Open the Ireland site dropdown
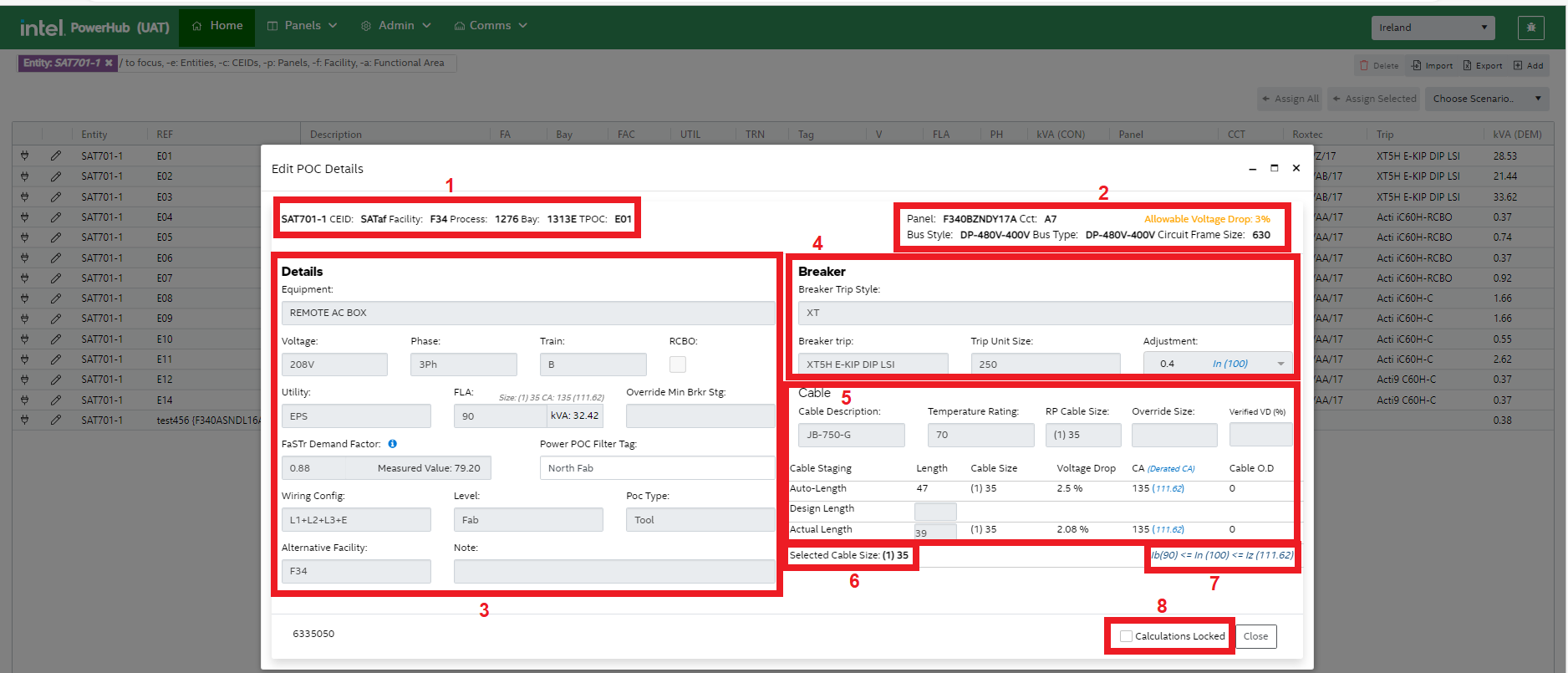Viewport: 1568px width, 673px height. click(1433, 28)
